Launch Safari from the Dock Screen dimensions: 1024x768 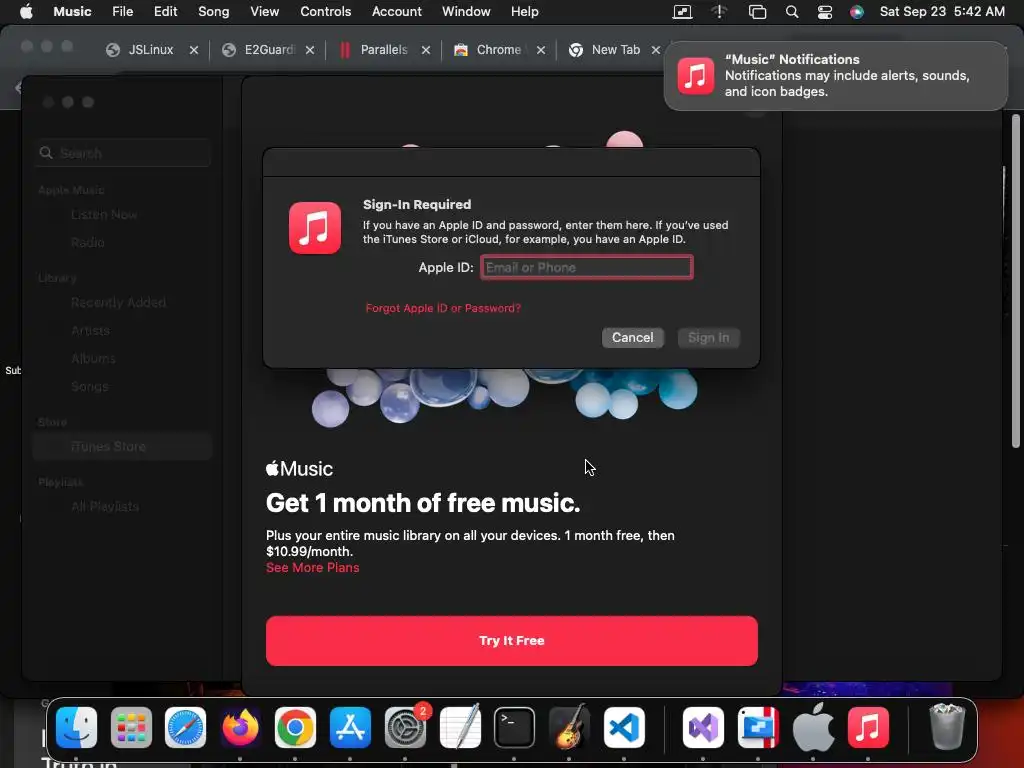click(185, 728)
